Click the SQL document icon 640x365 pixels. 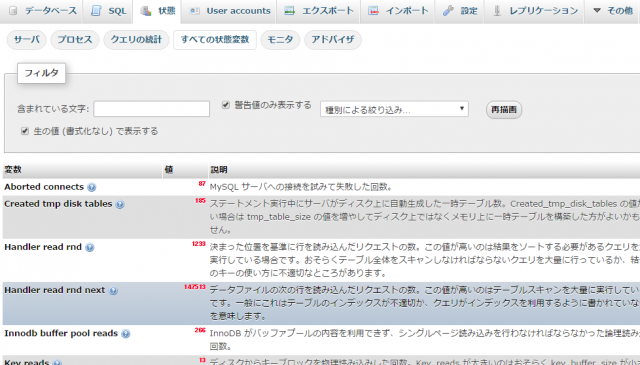(x=96, y=11)
